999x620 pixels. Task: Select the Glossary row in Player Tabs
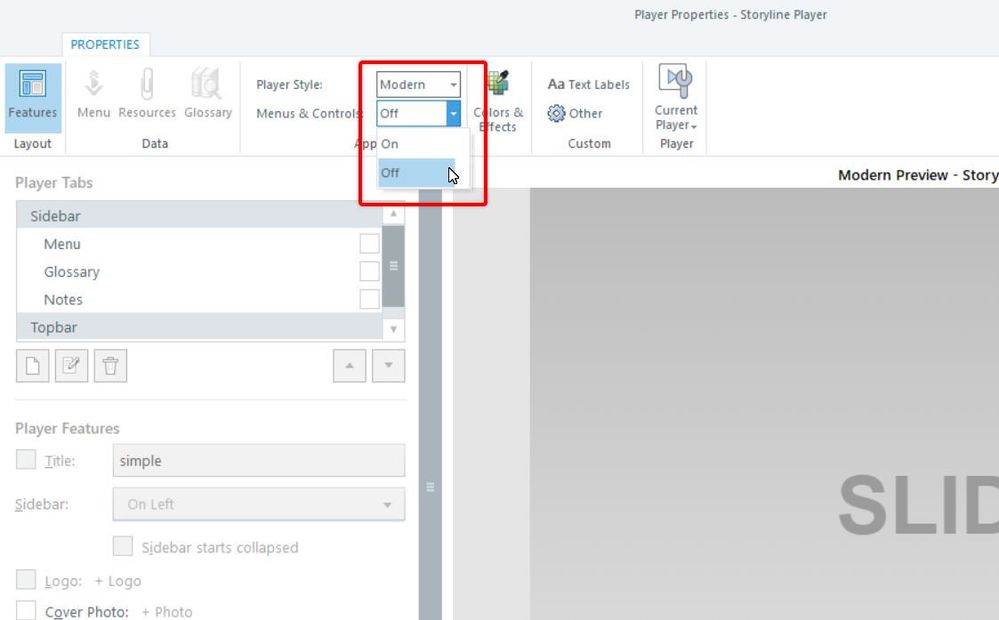point(199,271)
